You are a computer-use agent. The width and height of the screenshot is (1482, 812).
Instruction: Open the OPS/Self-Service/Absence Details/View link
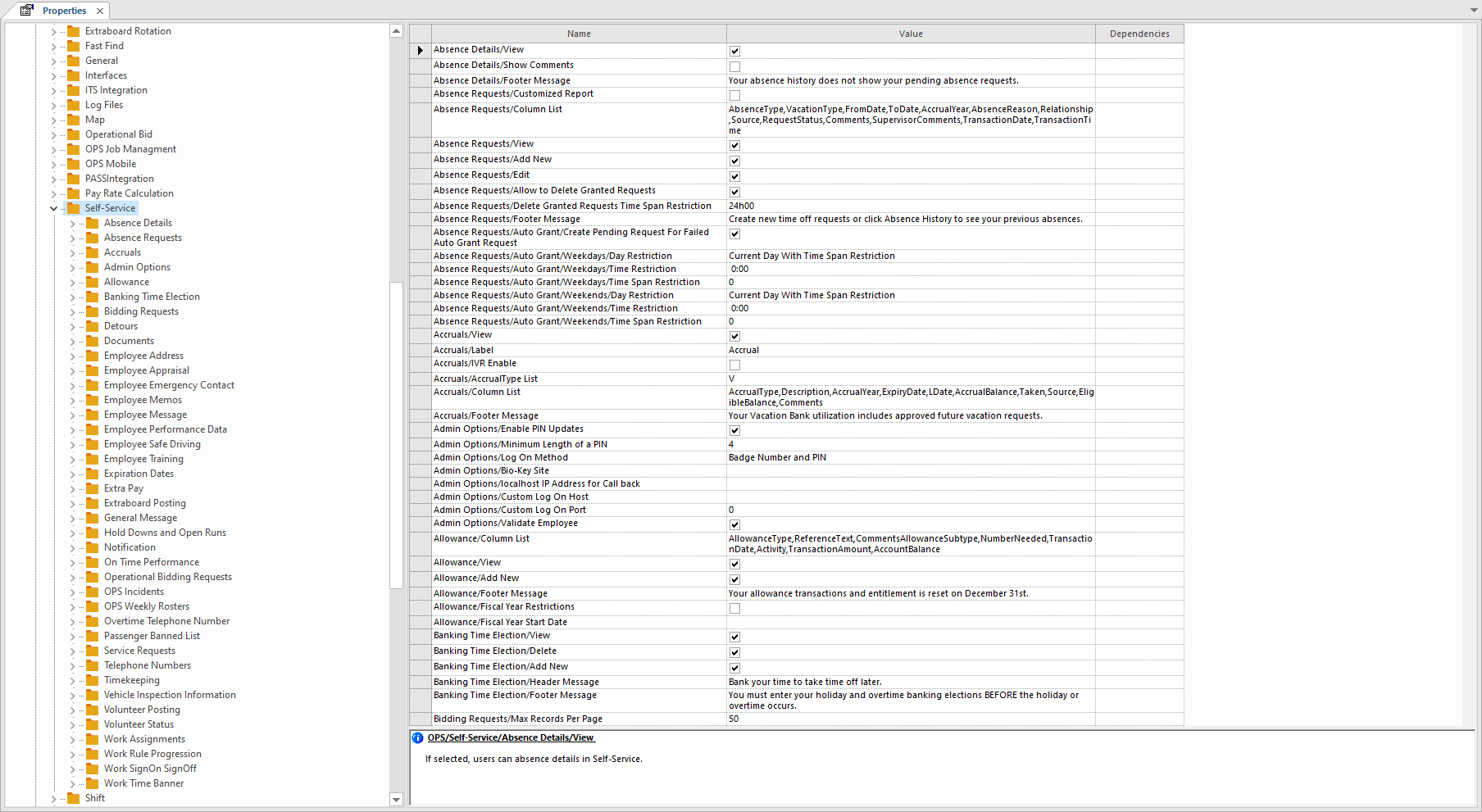[x=510, y=737]
